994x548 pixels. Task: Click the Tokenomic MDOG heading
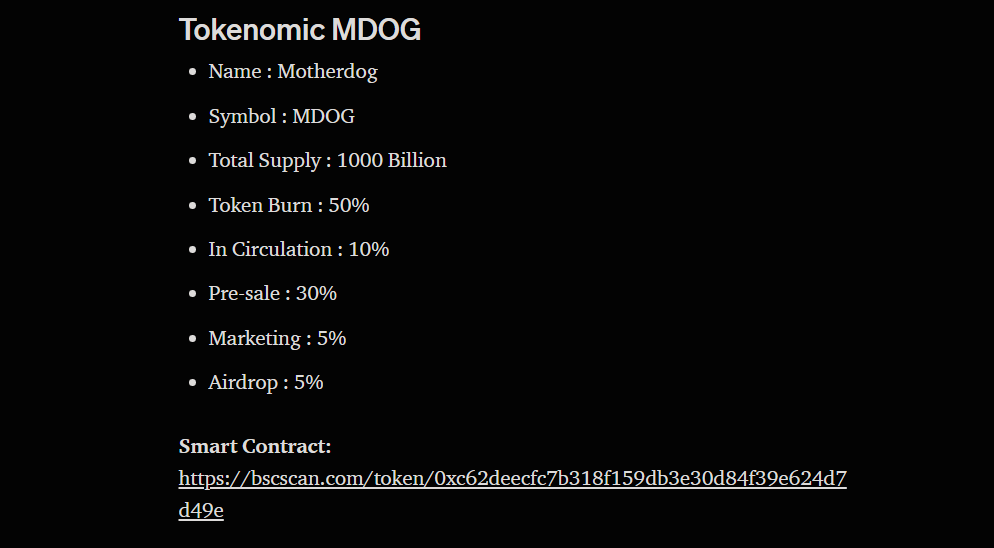coord(300,29)
